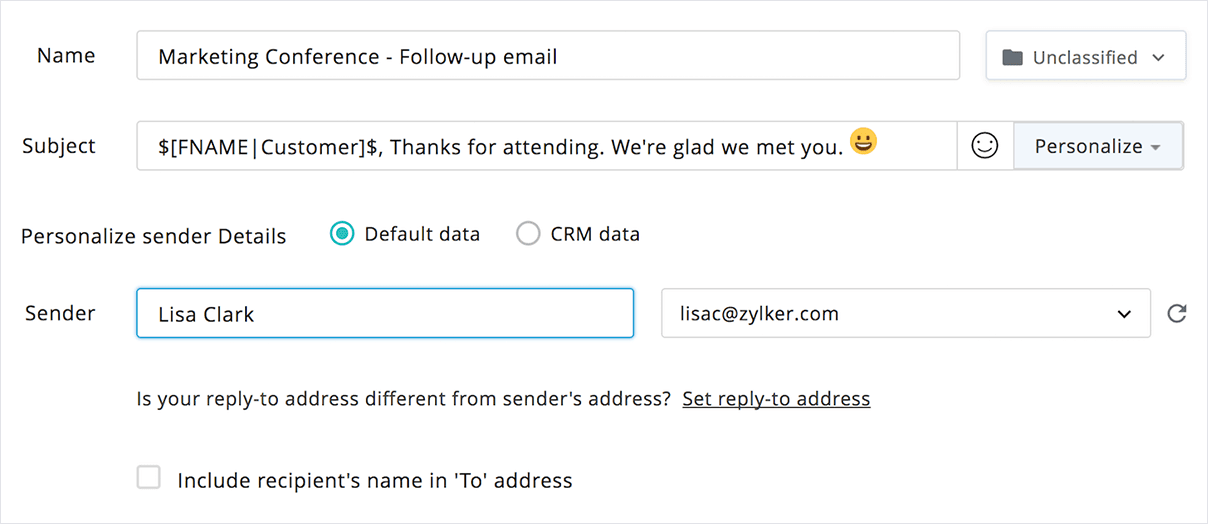Refresh the sender address list
This screenshot has height=524, width=1208.
(x=1177, y=314)
